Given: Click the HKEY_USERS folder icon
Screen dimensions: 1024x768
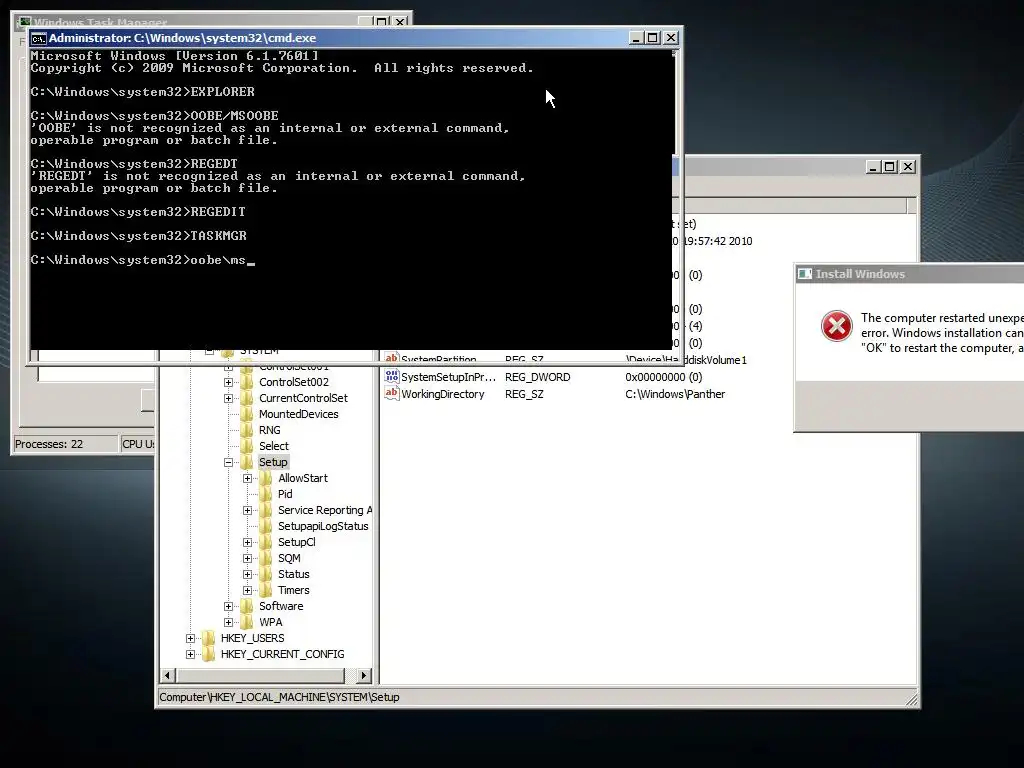Looking at the screenshot, I should (208, 638).
